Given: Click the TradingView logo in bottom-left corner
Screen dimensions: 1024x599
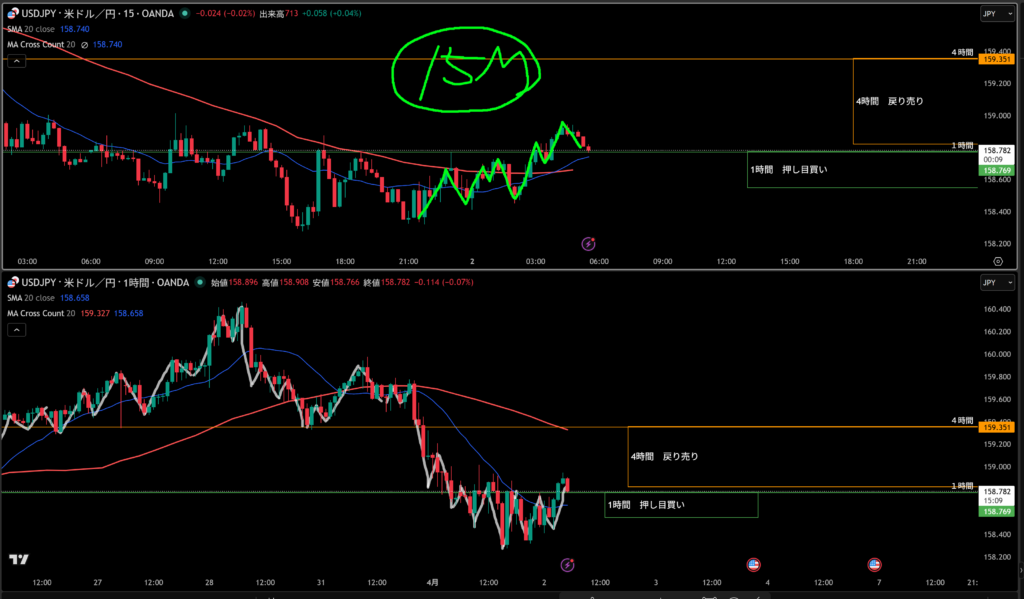Looking at the screenshot, I should point(17,560).
